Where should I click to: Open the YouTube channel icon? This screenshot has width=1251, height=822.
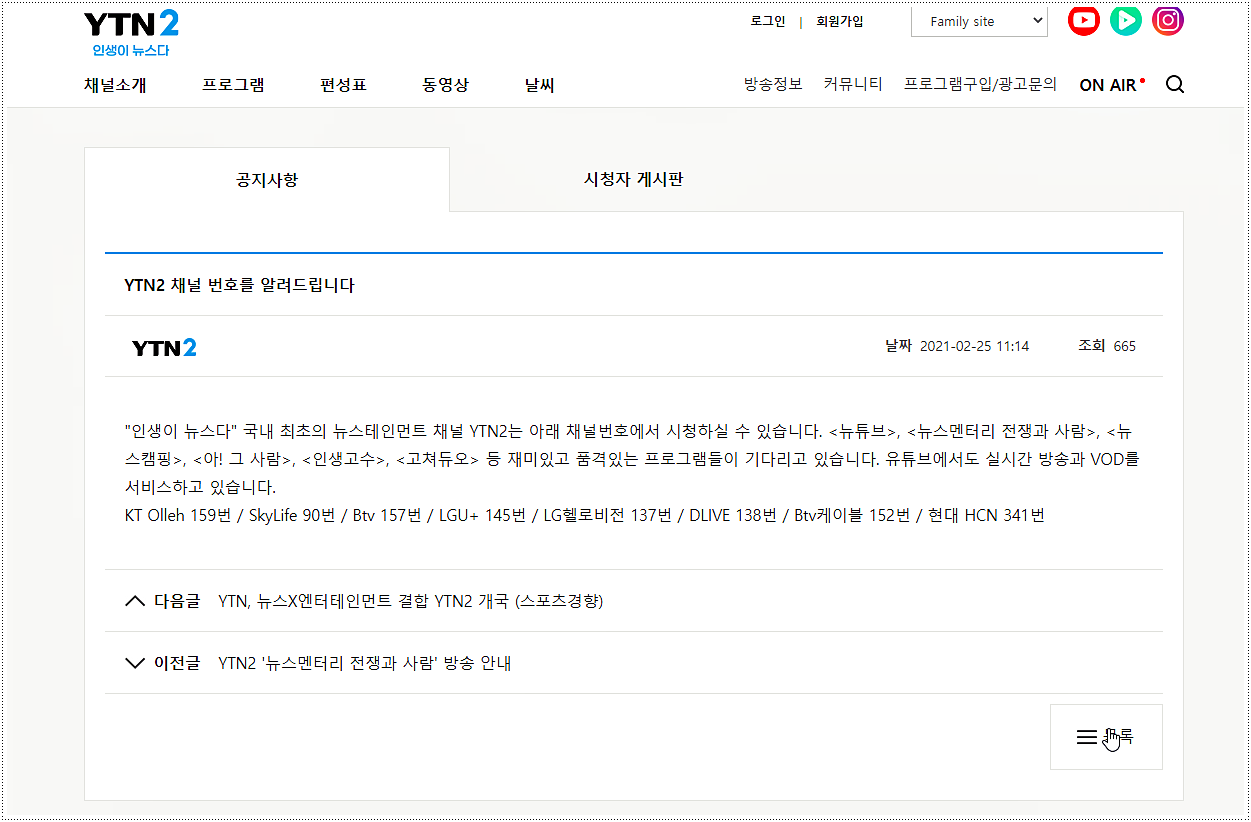(1083, 20)
